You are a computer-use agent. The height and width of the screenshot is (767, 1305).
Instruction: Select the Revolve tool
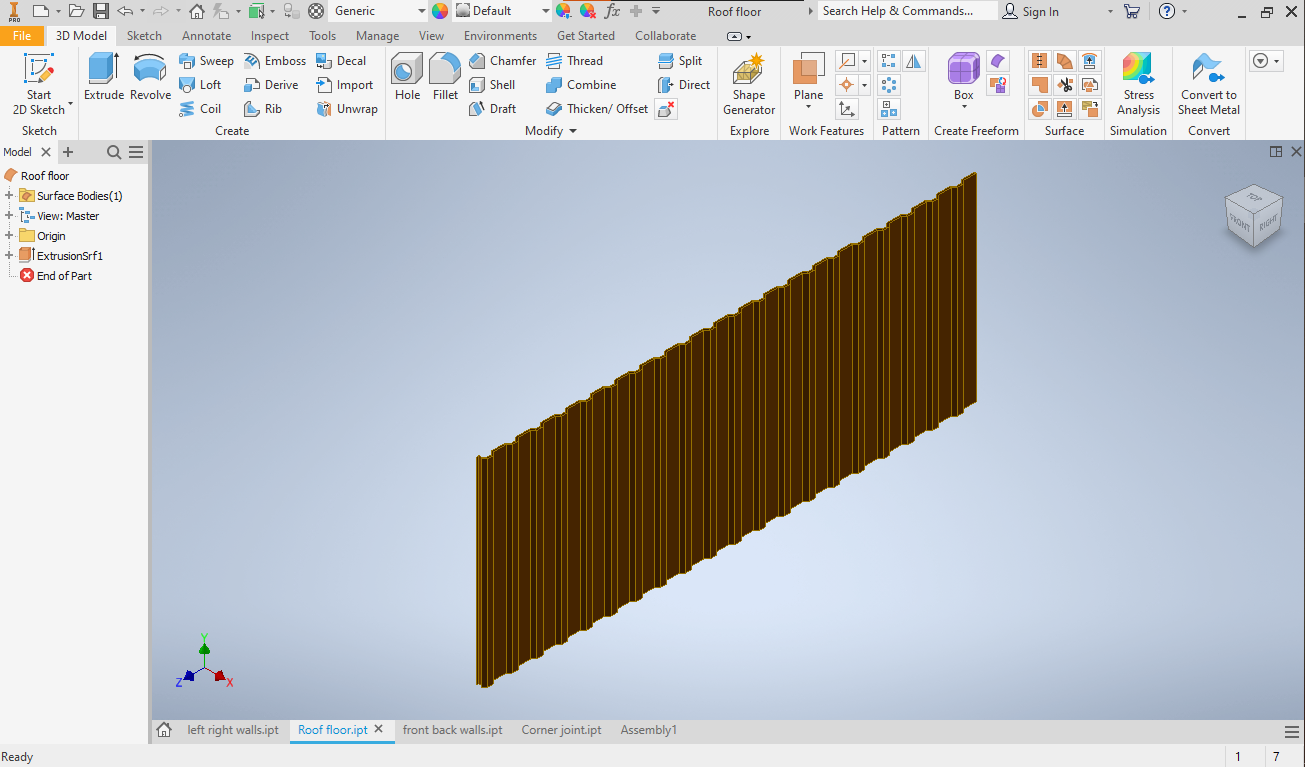tap(151, 78)
